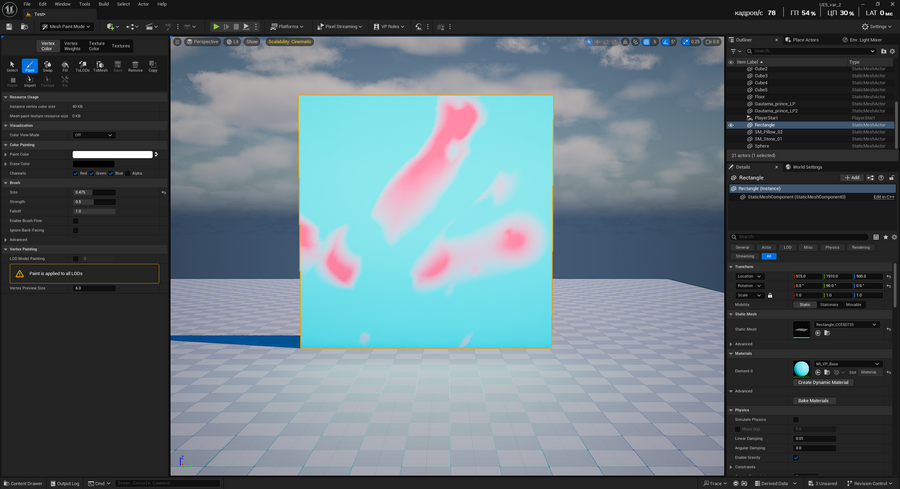Image resolution: width=900 pixels, height=489 pixels.
Task: Open the Build menu
Action: [x=103, y=4]
